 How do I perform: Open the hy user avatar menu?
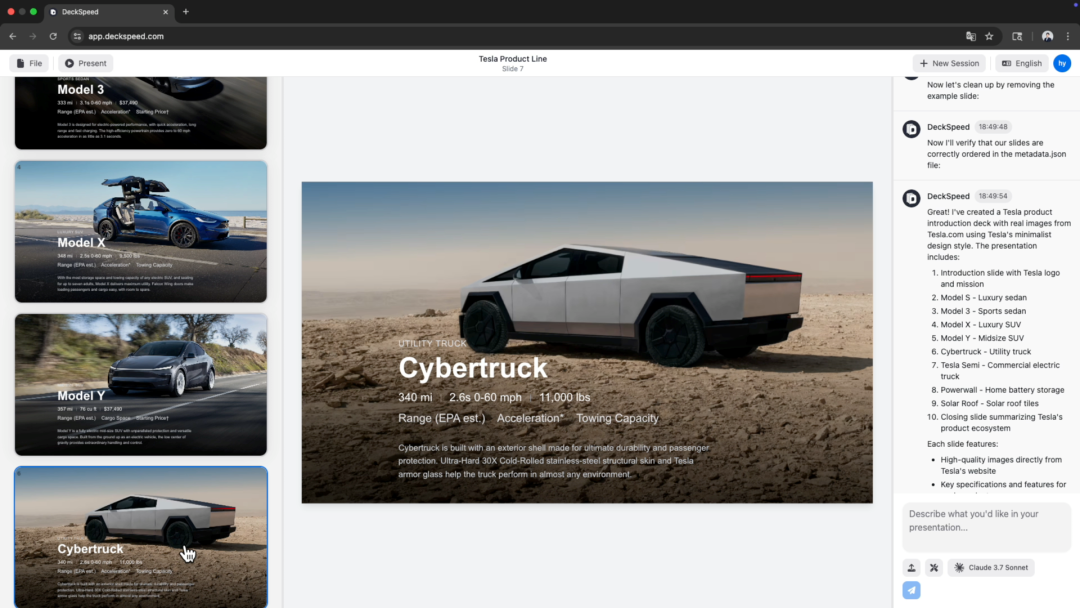1062,63
